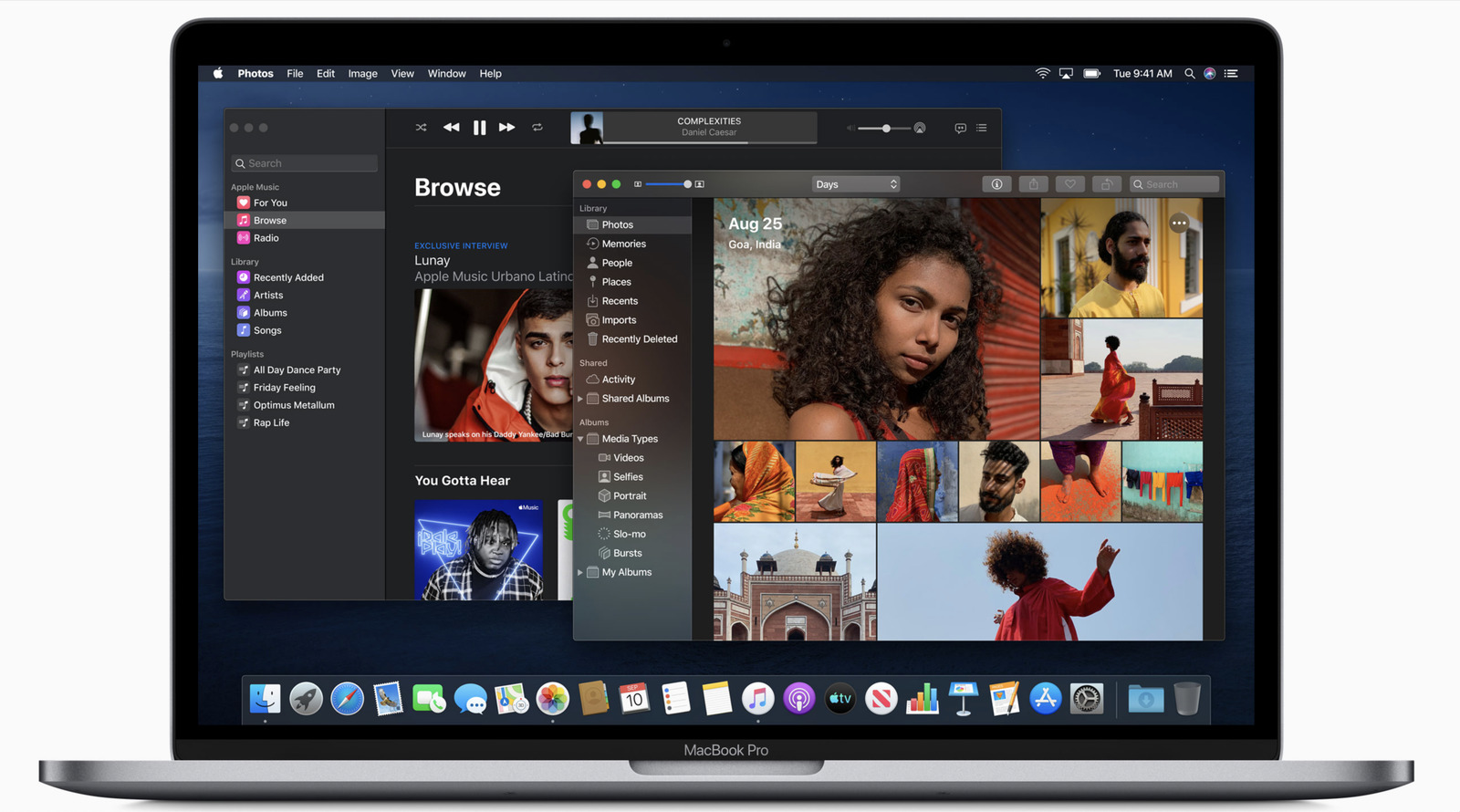Select Memories in Photos sidebar
The height and width of the screenshot is (812, 1460).
coord(623,244)
